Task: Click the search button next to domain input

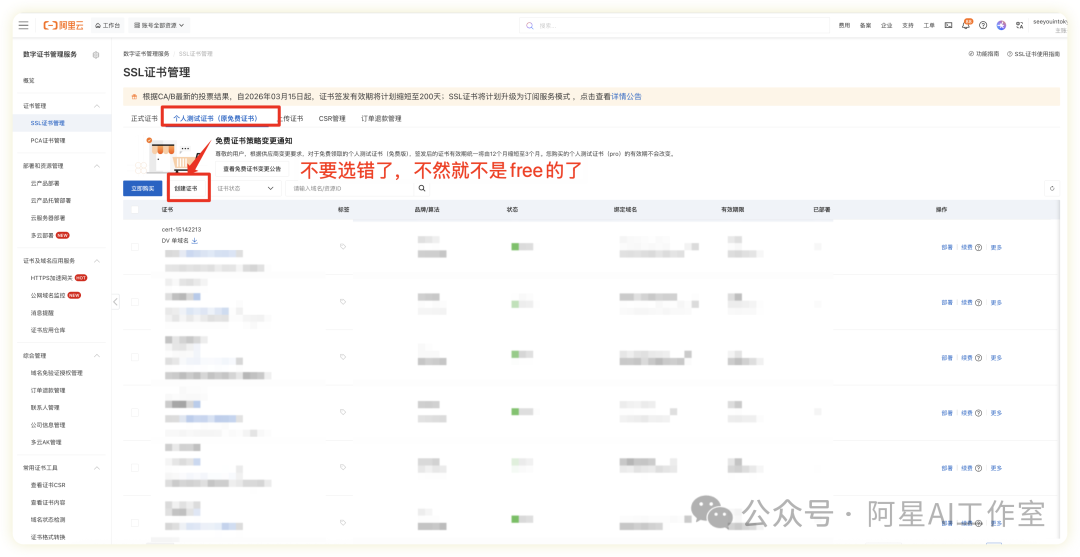Action: (422, 188)
